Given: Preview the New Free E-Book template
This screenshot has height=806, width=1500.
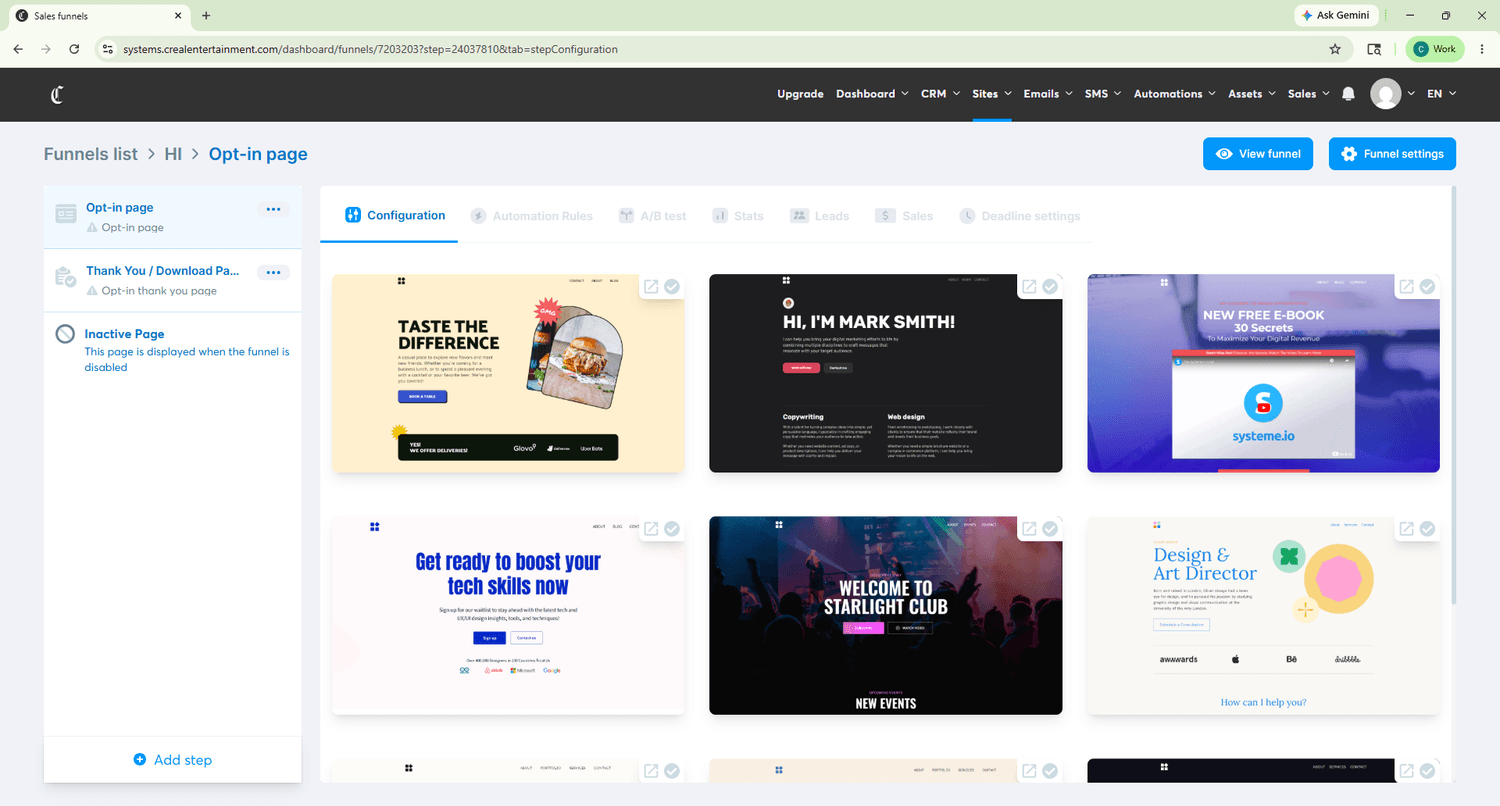Looking at the screenshot, I should pos(1407,287).
